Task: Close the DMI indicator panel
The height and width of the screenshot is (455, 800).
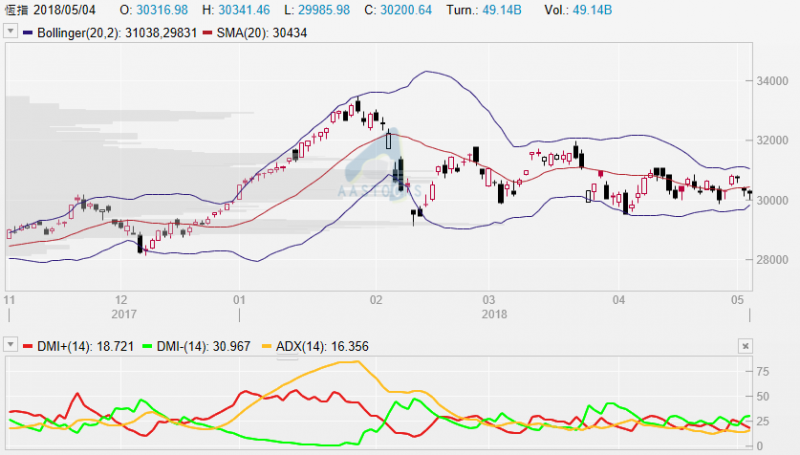Action: (744, 346)
